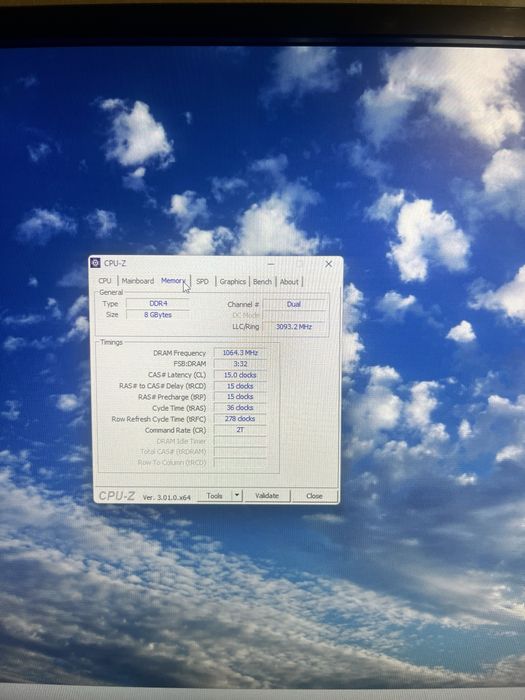Click the LLC/Ring label
Viewport: 525px width, 700px height.
pos(246,327)
